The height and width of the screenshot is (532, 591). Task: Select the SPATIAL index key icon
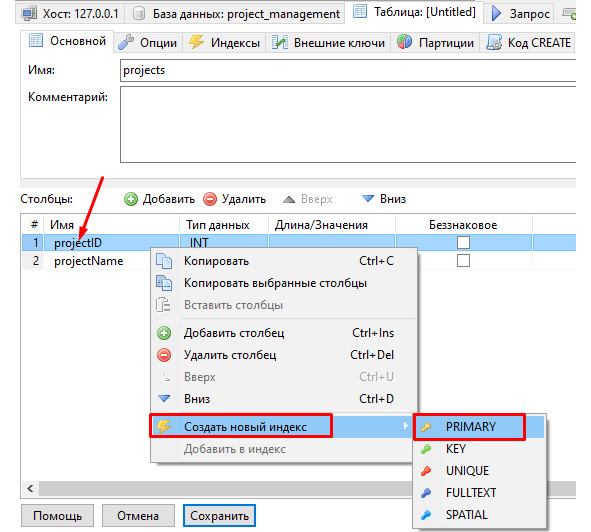pyautogui.click(x=426, y=514)
